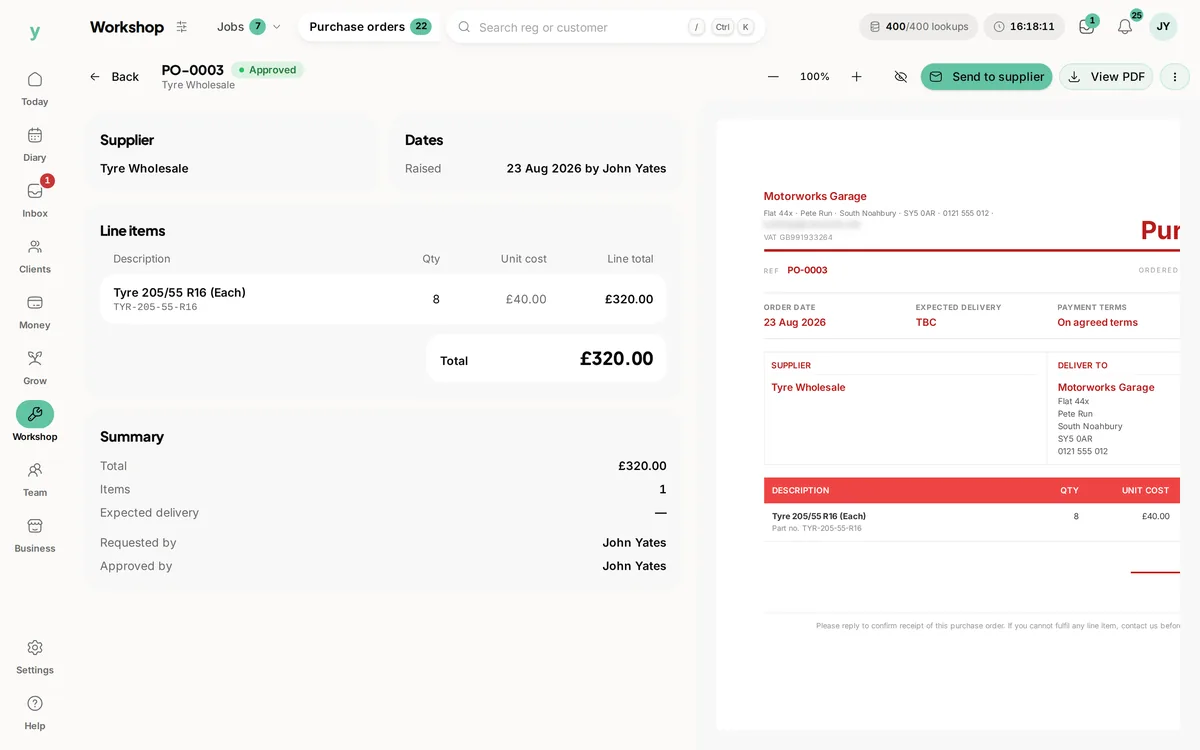Screen dimensions: 1200x750
Task: Click the PO-0003 heading title
Action: 193,70
